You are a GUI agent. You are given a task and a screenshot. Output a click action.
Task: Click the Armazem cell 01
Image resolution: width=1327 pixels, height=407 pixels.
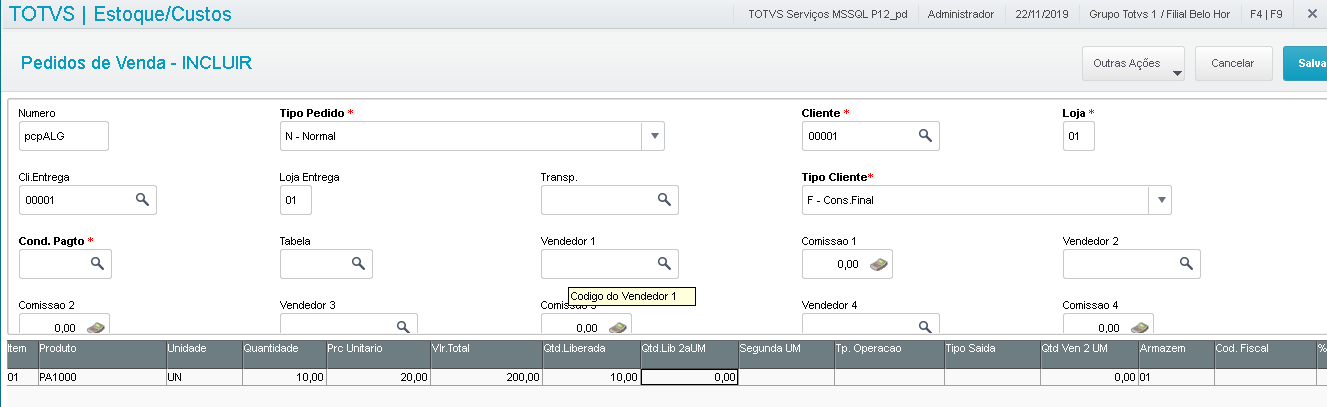tap(1177, 377)
